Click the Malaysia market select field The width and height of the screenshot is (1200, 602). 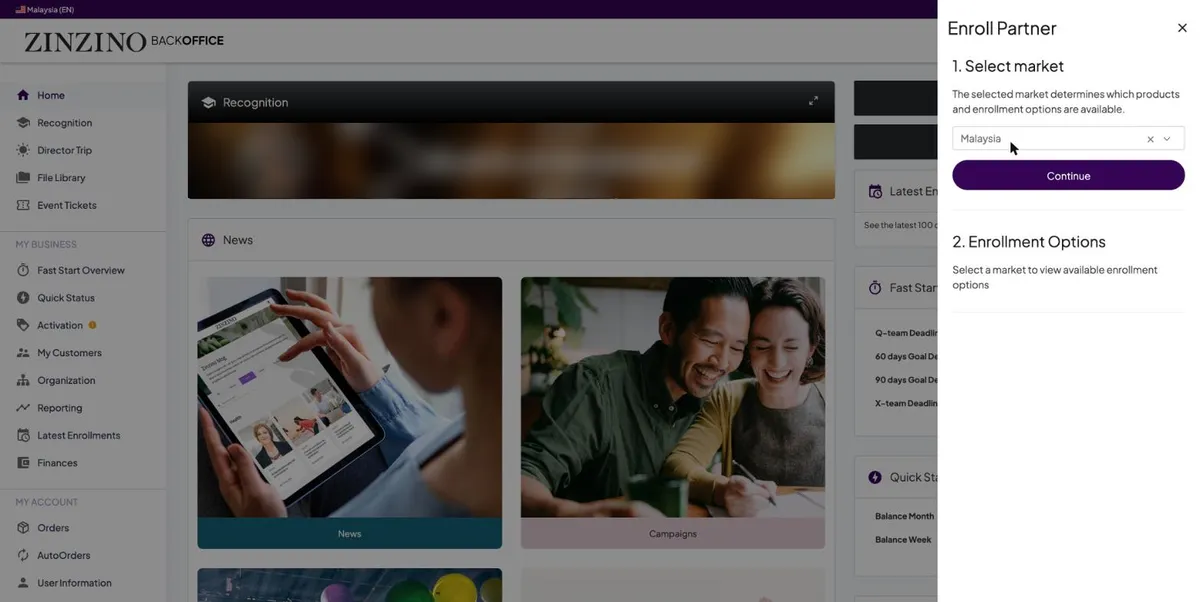[x=1068, y=139]
